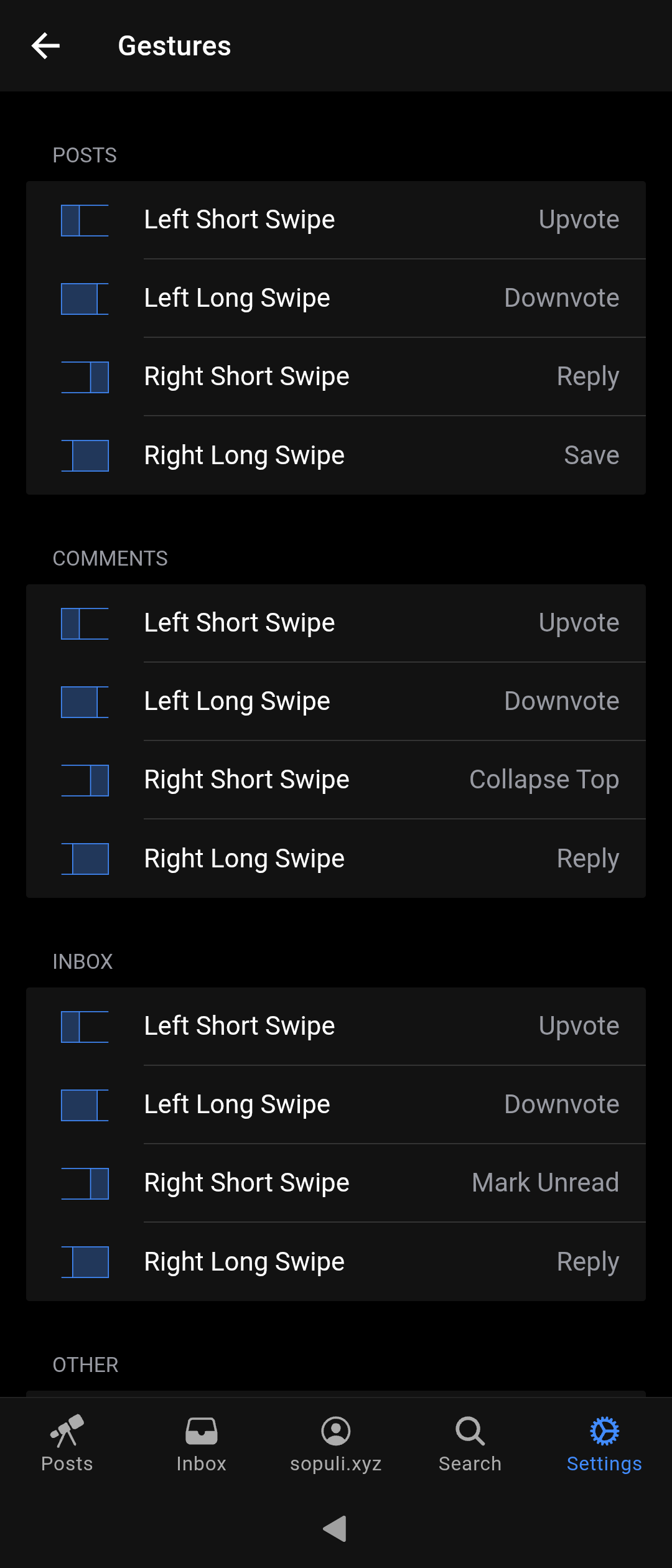Tap Inbox Right Long Swipe Reply setting
Viewport: 672px width, 1568px height.
pos(587,1262)
